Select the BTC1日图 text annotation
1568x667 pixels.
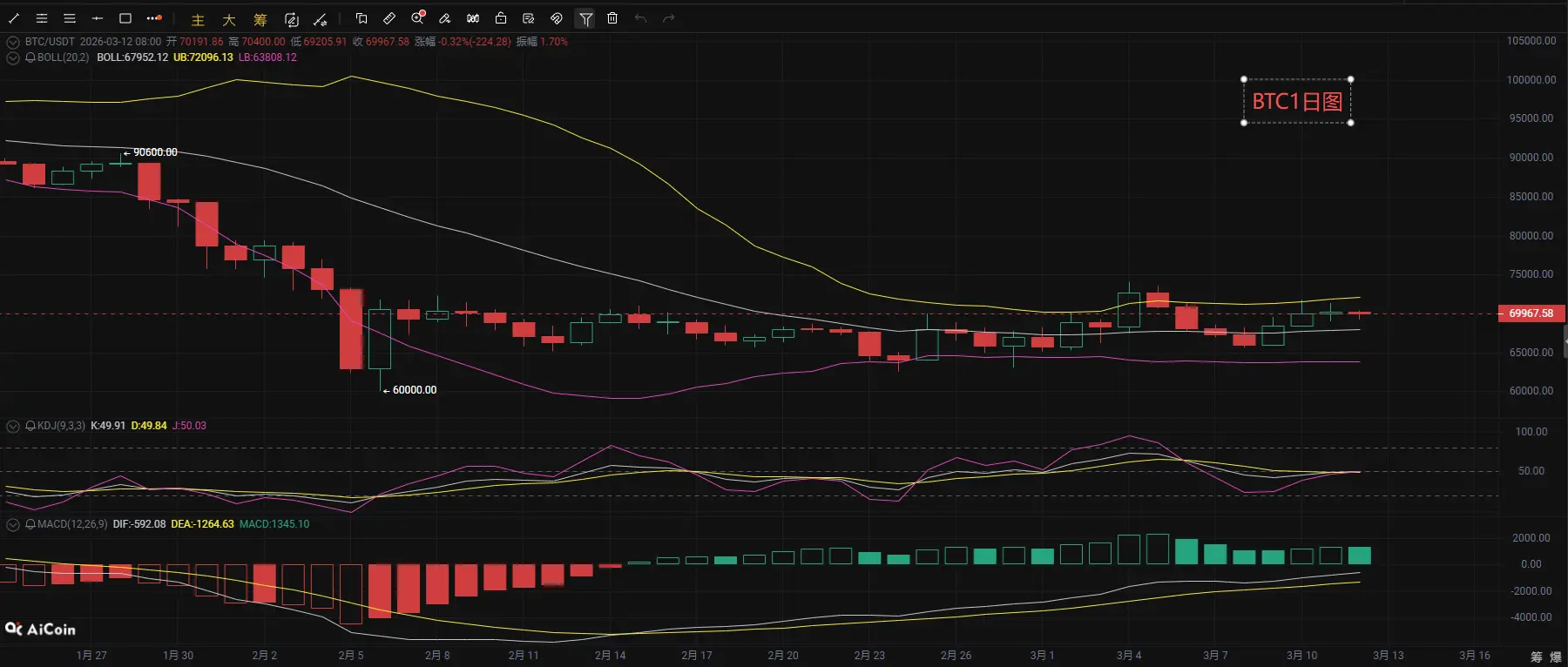1297,101
